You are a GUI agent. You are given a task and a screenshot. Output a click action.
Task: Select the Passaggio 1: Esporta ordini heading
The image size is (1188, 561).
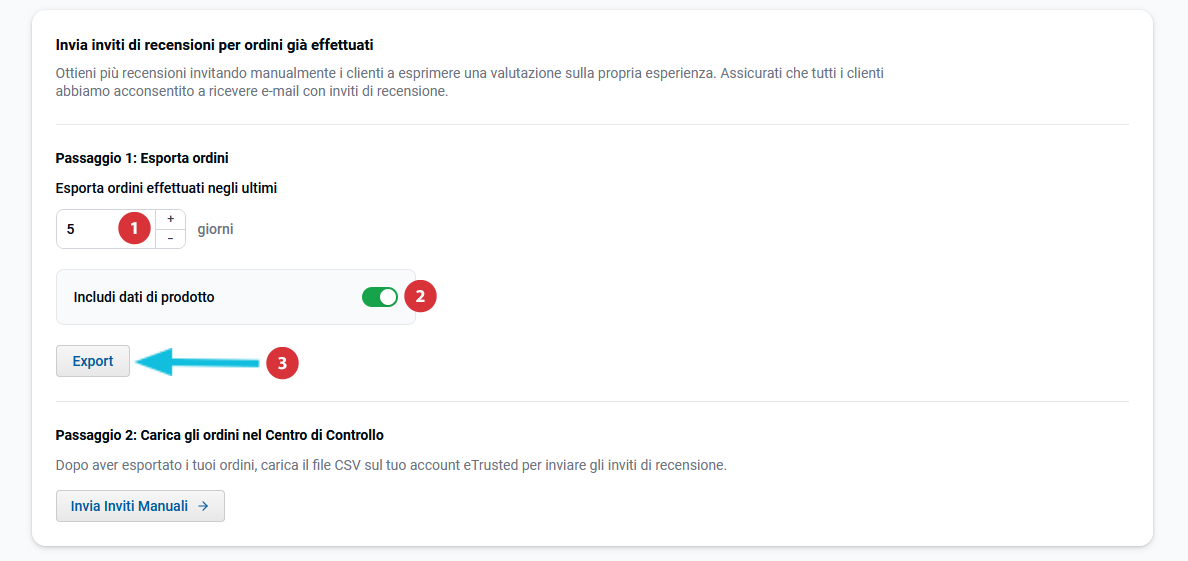(143, 157)
